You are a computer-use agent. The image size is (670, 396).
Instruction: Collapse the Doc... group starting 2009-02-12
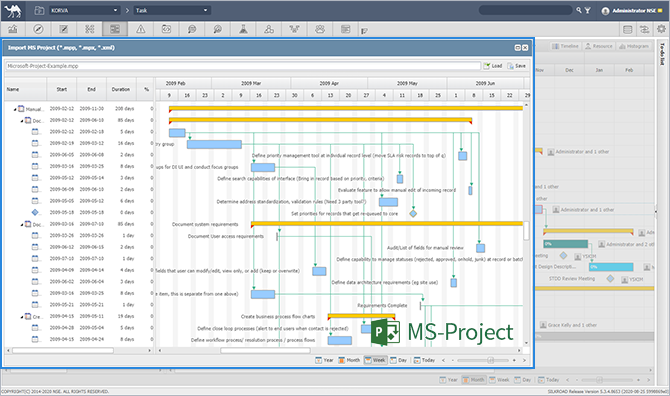click(x=22, y=121)
